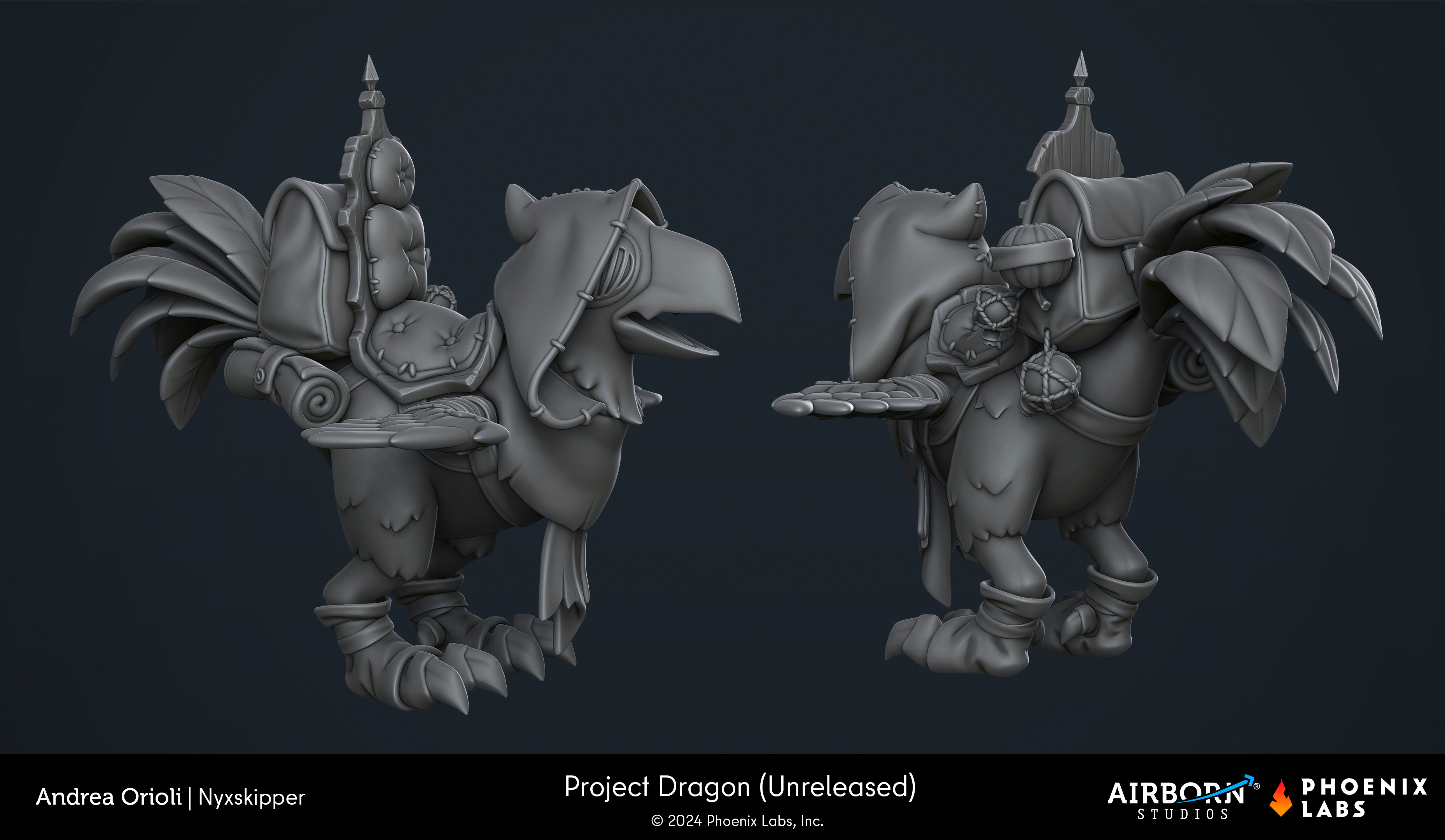Click the 'Project Dragon (Unreleased)' title
Screen dimensions: 1445x840
740,786
